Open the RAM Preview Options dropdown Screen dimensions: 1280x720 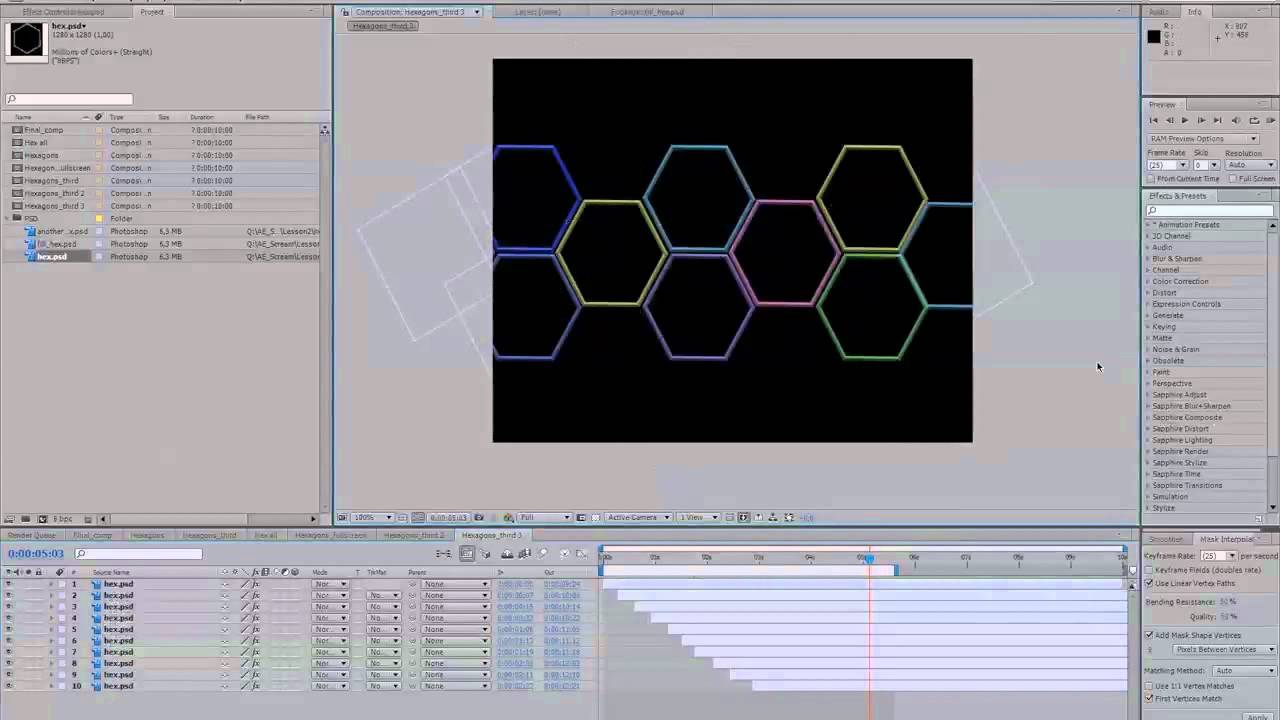point(1203,139)
